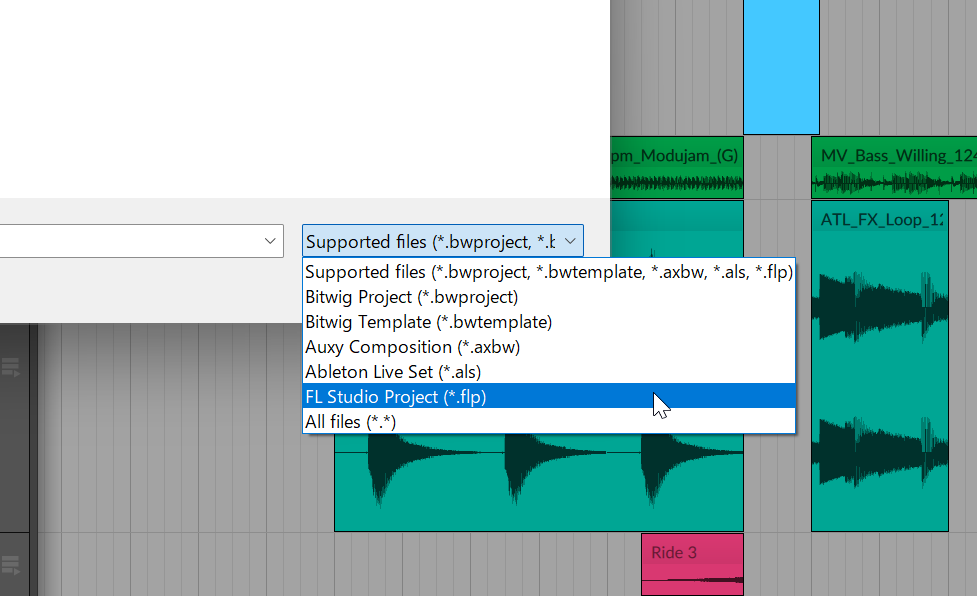977x596 pixels.
Task: Select Bitwig Project (*.bwproject) filter
Action: point(549,297)
